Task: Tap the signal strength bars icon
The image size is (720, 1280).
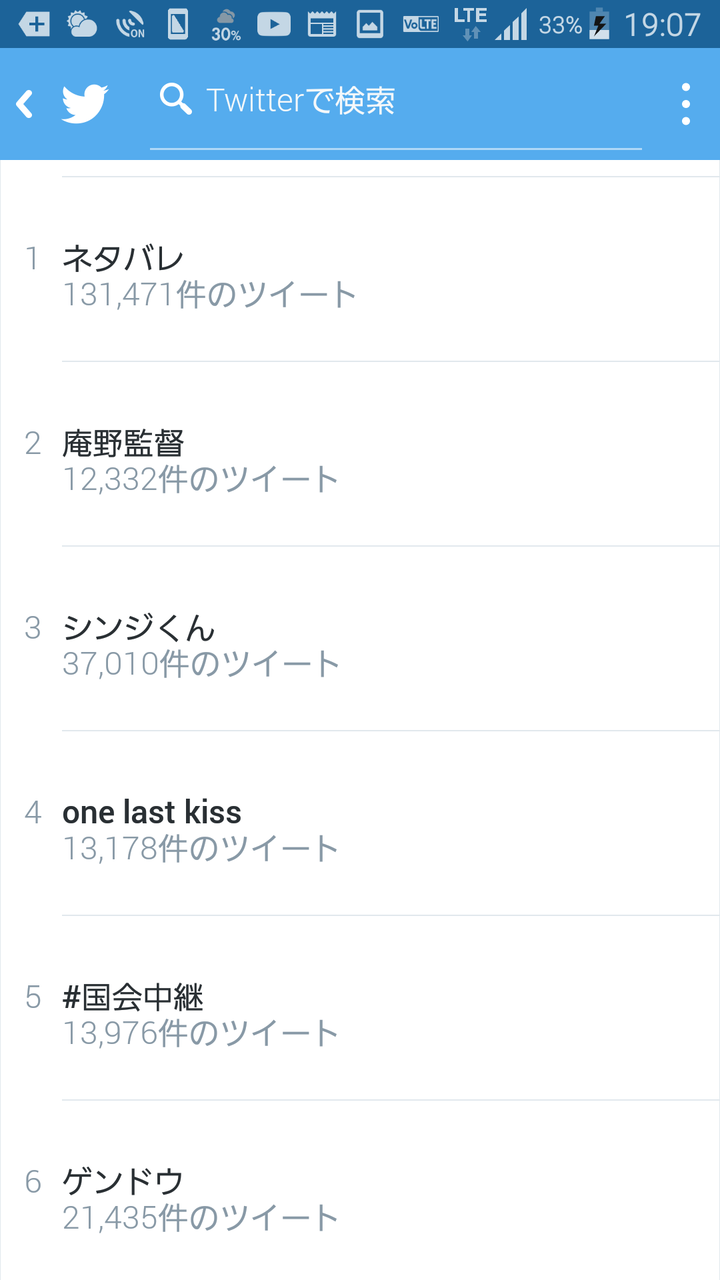Action: click(511, 24)
